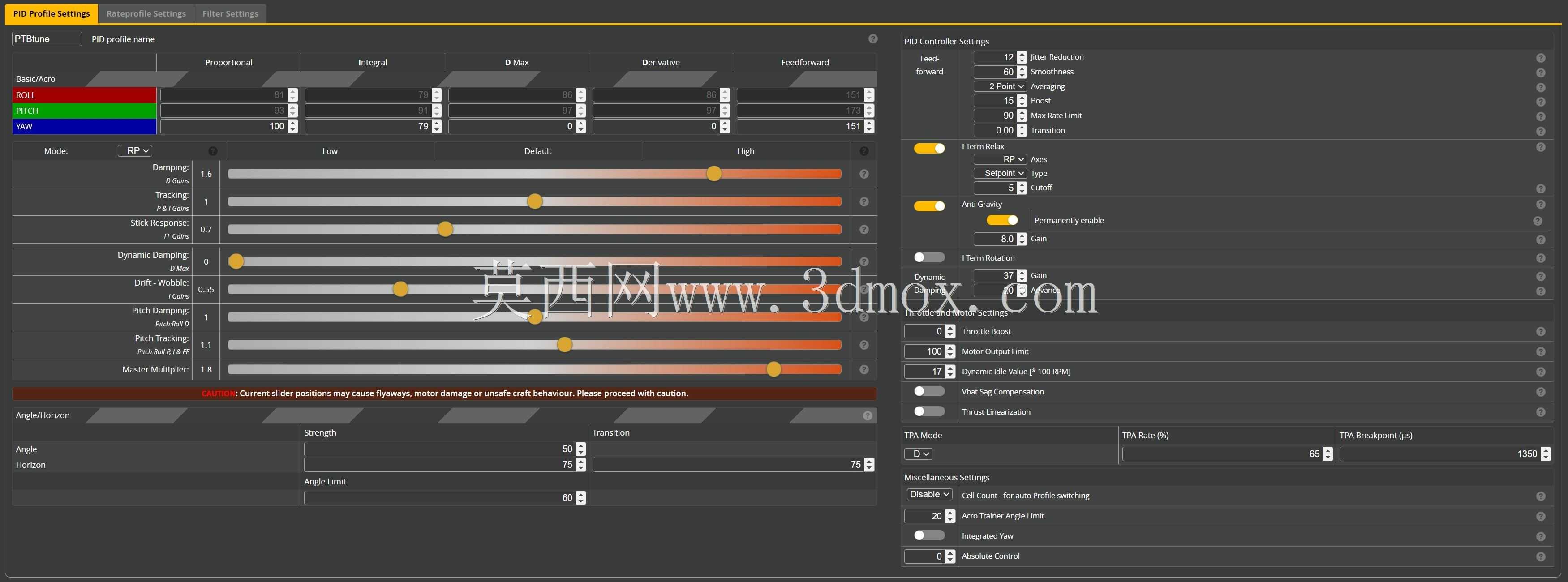Show help for Thrust Linearization
The image size is (1568, 582).
pos(1541,412)
